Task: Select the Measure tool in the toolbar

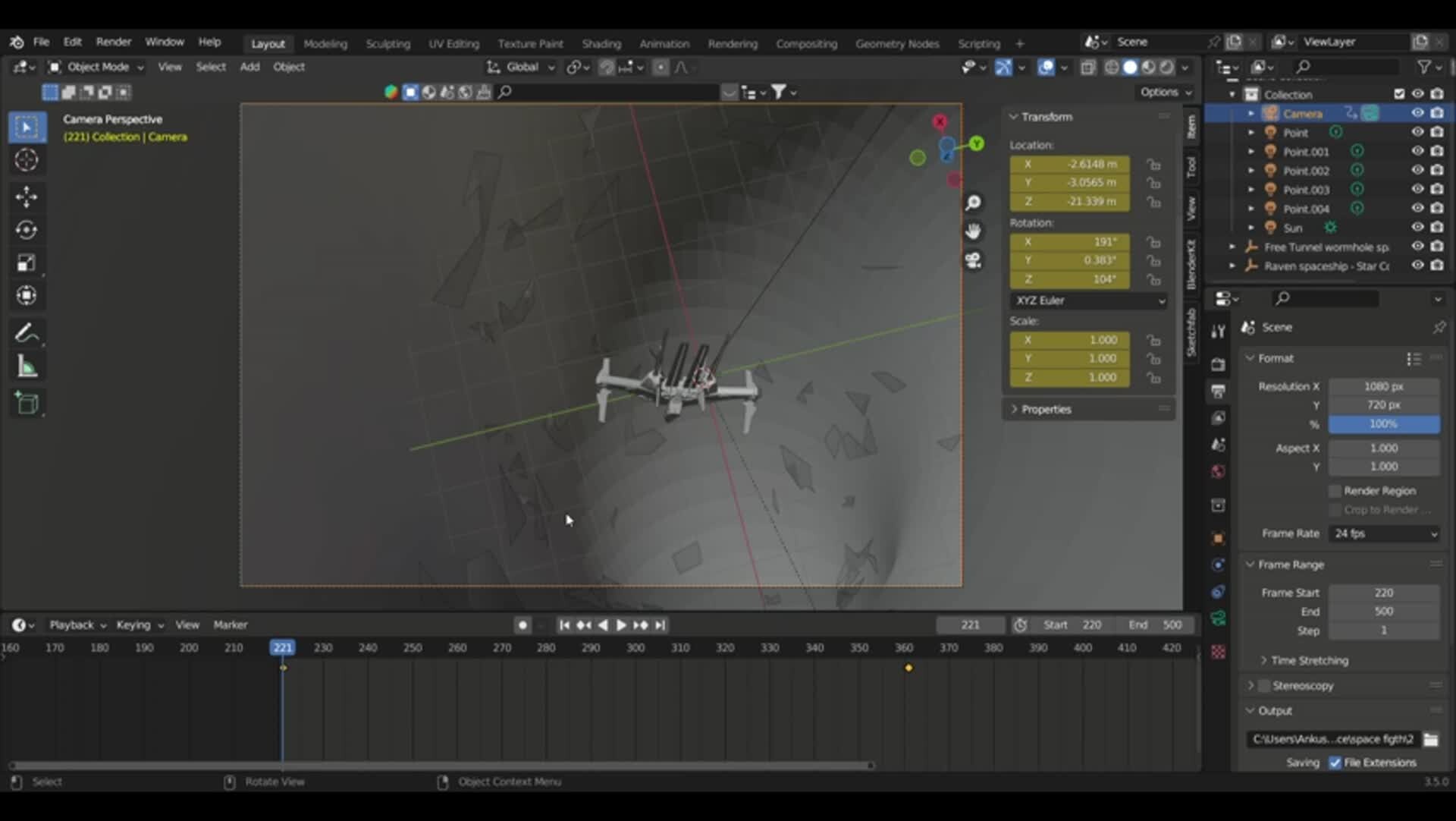Action: pos(27,366)
